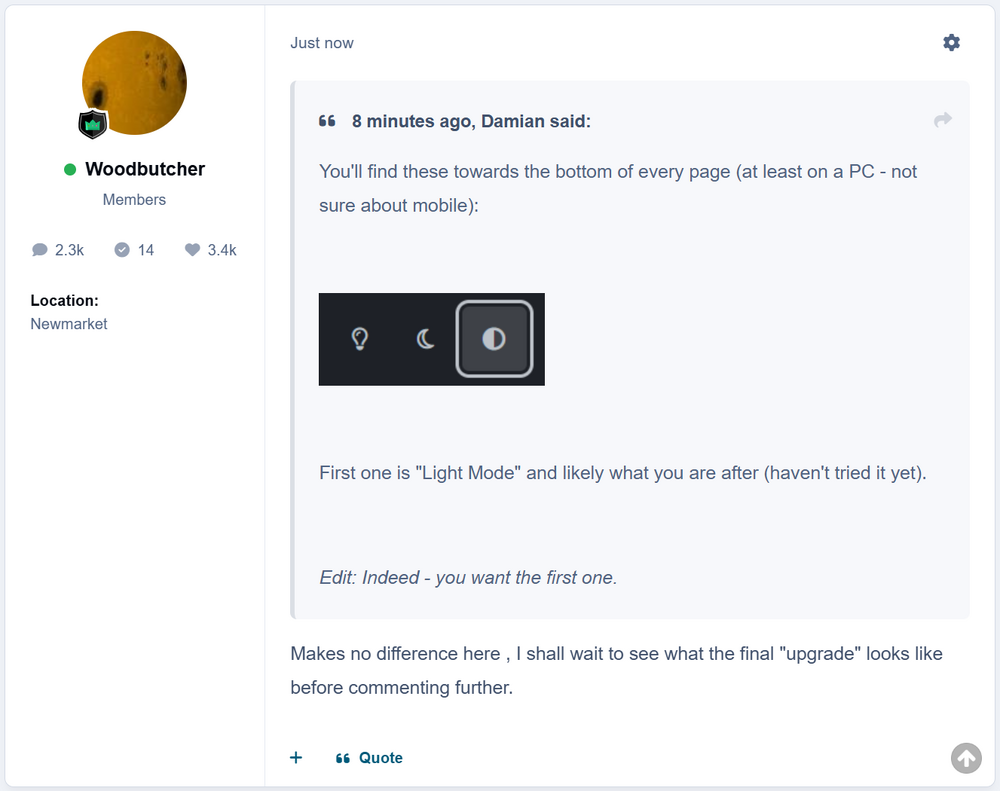
Task: View the 2.3k posts count
Action: [57, 250]
